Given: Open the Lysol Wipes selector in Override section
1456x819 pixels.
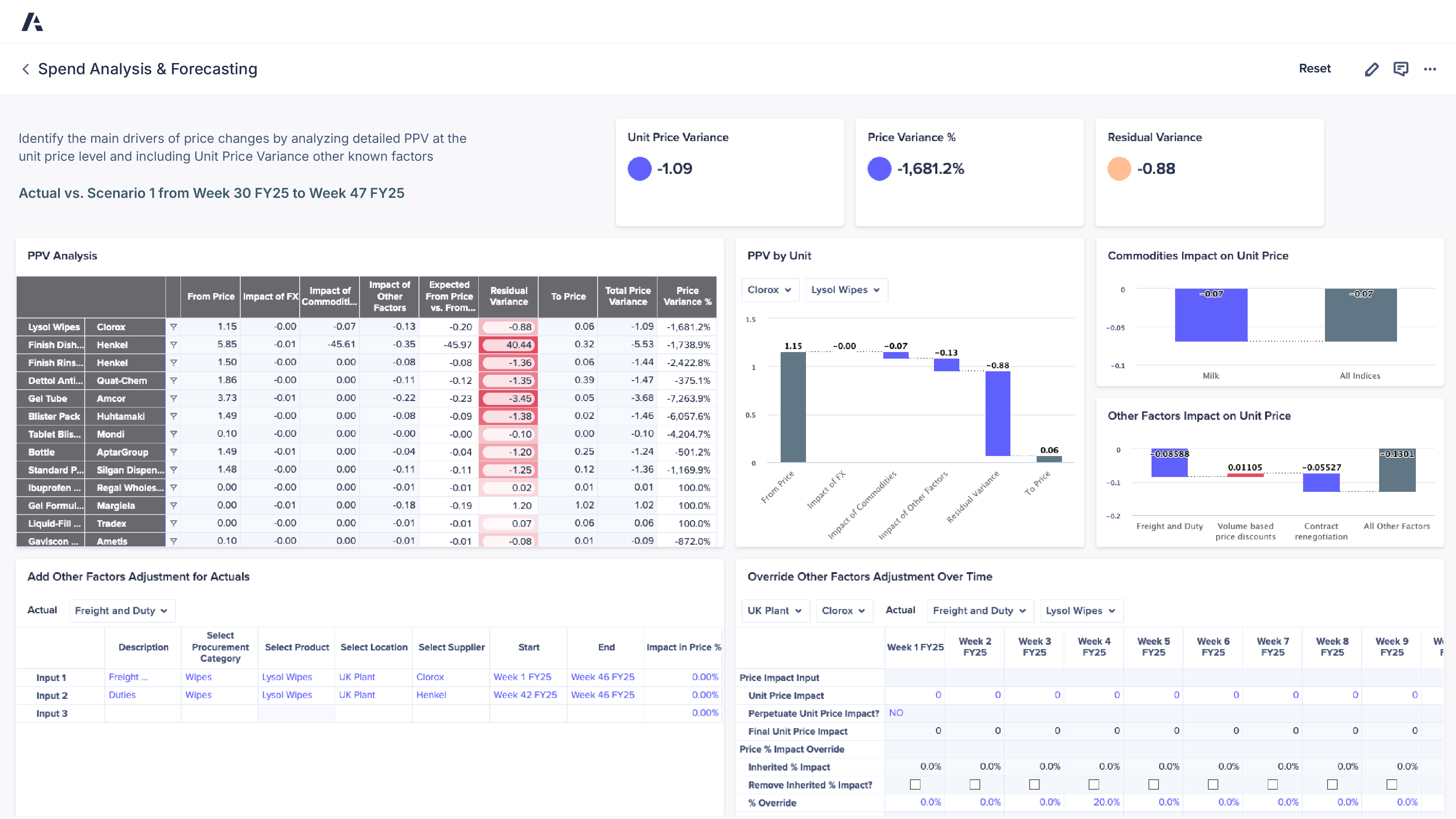Looking at the screenshot, I should point(1080,611).
